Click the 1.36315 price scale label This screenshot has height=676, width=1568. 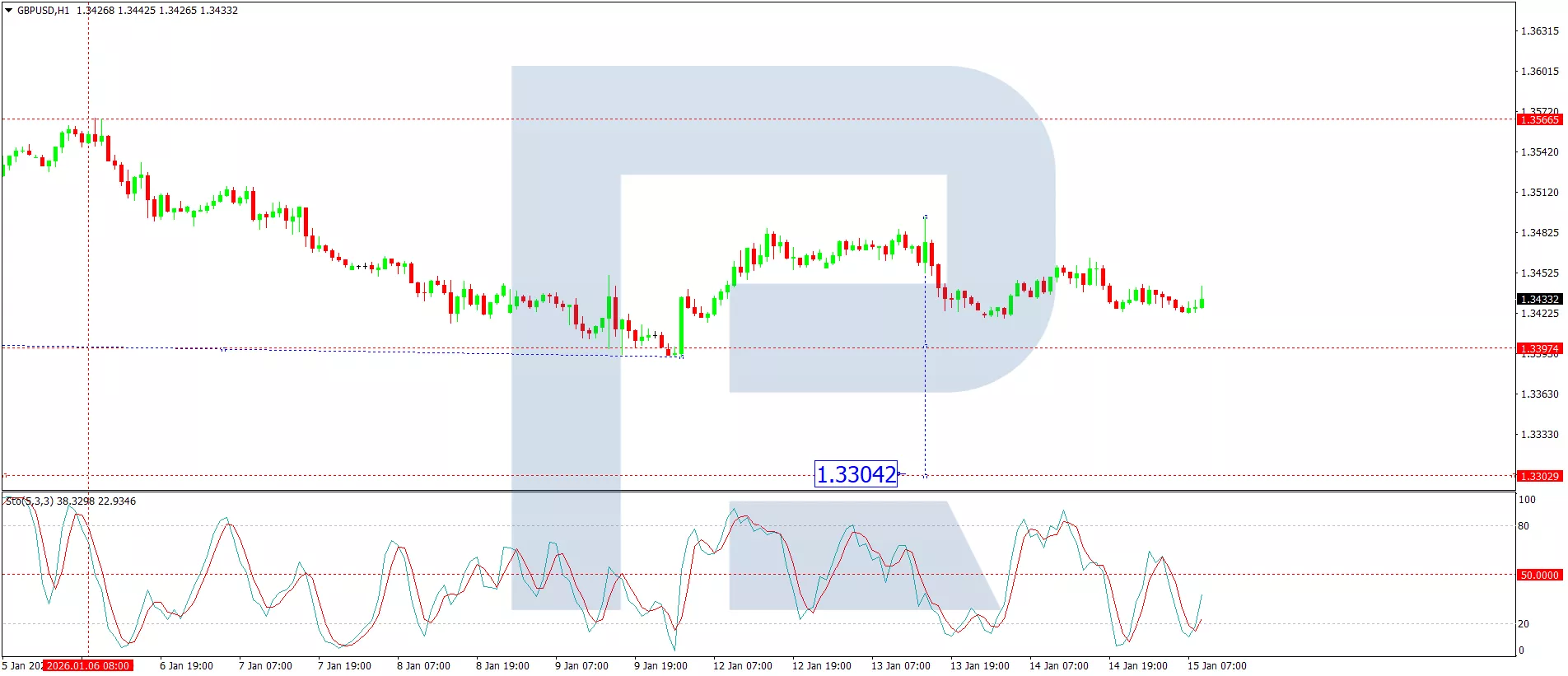pos(1538,31)
